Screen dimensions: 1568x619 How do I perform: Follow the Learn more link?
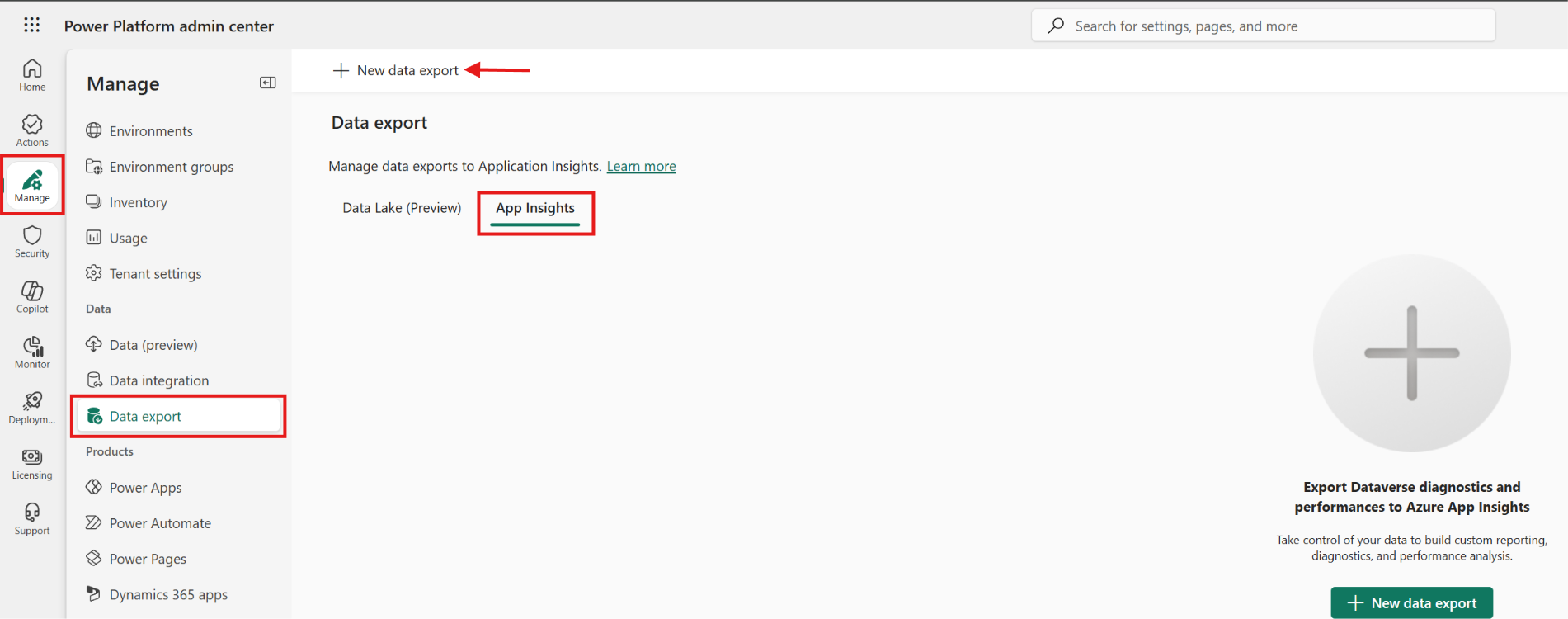(x=641, y=166)
